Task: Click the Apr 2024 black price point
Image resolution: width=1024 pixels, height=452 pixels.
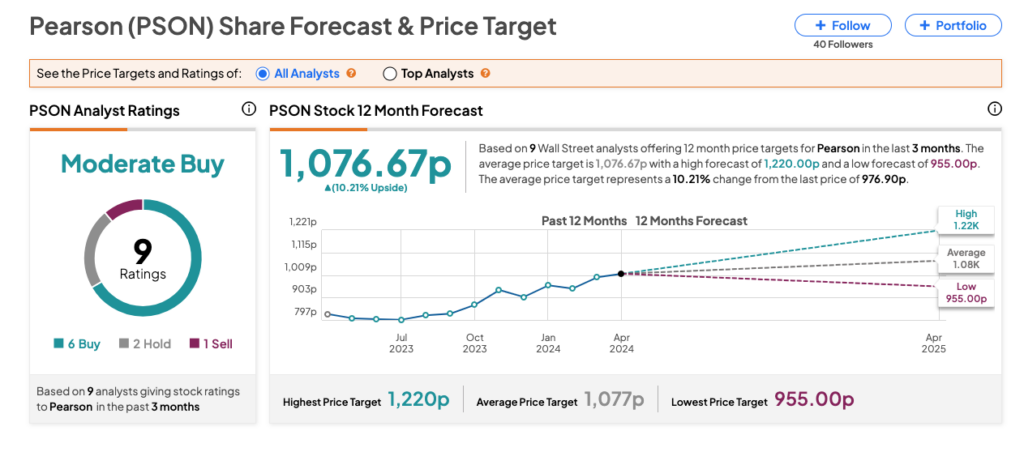Action: 620,274
